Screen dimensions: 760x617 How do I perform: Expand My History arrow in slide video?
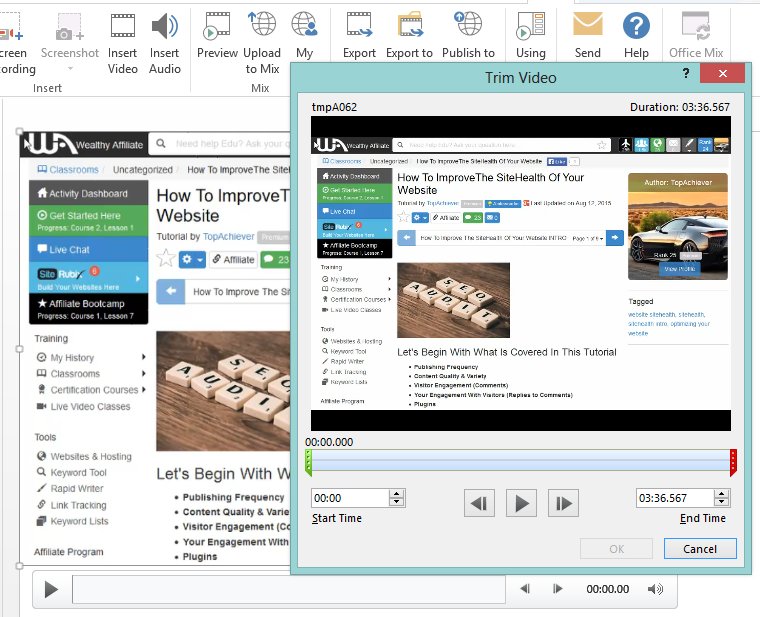[143, 357]
